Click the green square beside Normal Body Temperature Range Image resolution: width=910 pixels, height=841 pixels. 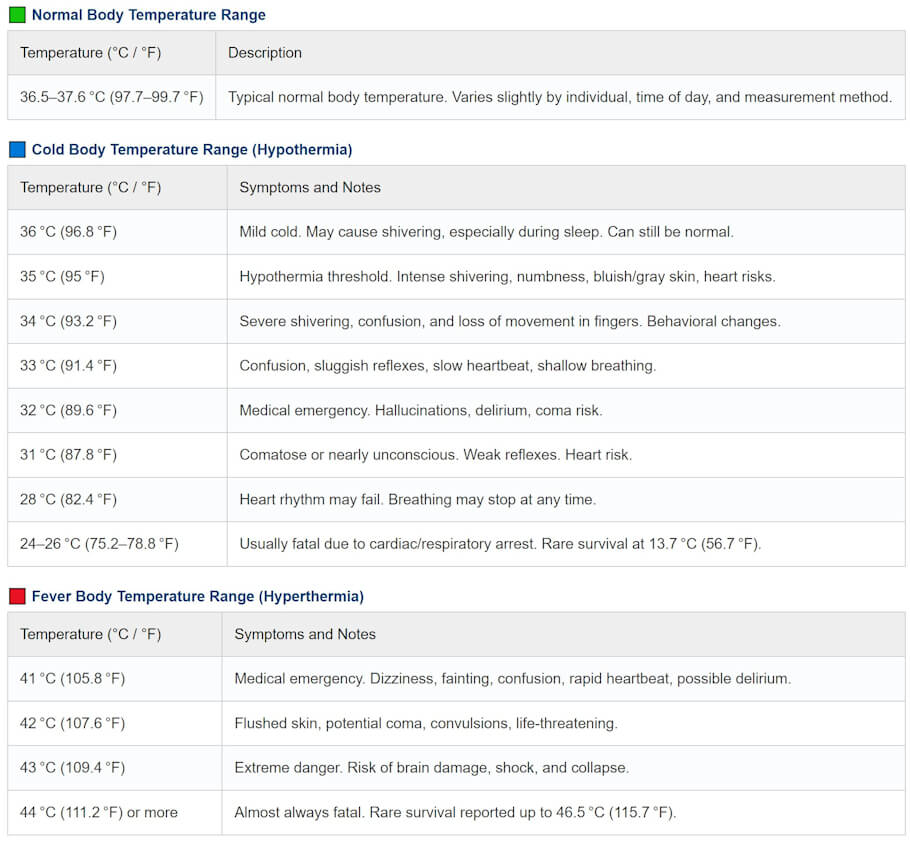point(17,15)
